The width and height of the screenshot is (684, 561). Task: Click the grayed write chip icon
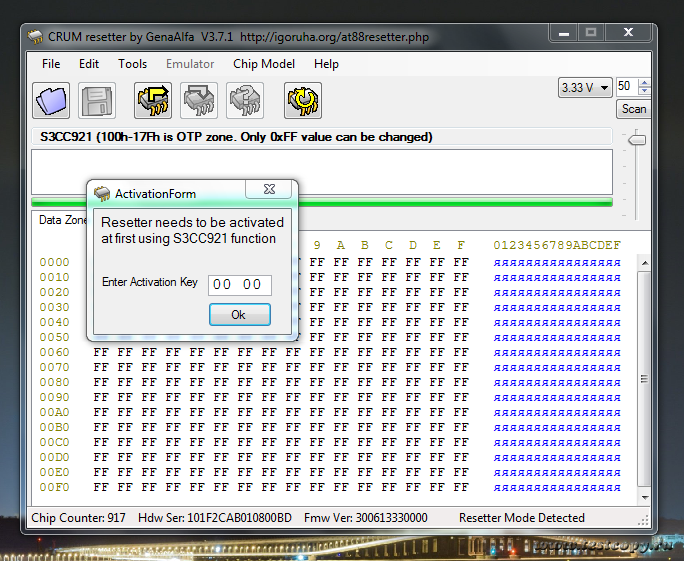click(x=199, y=101)
